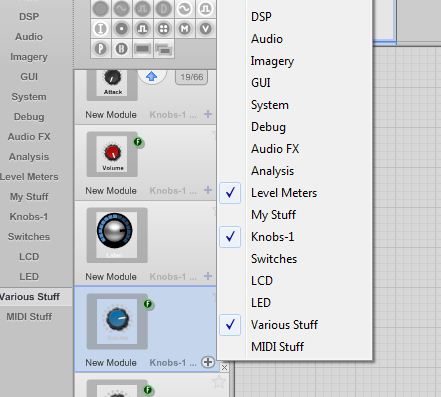Click the 'V' filter icon in the grid
This screenshot has height=397, width=441.
click(x=205, y=29)
